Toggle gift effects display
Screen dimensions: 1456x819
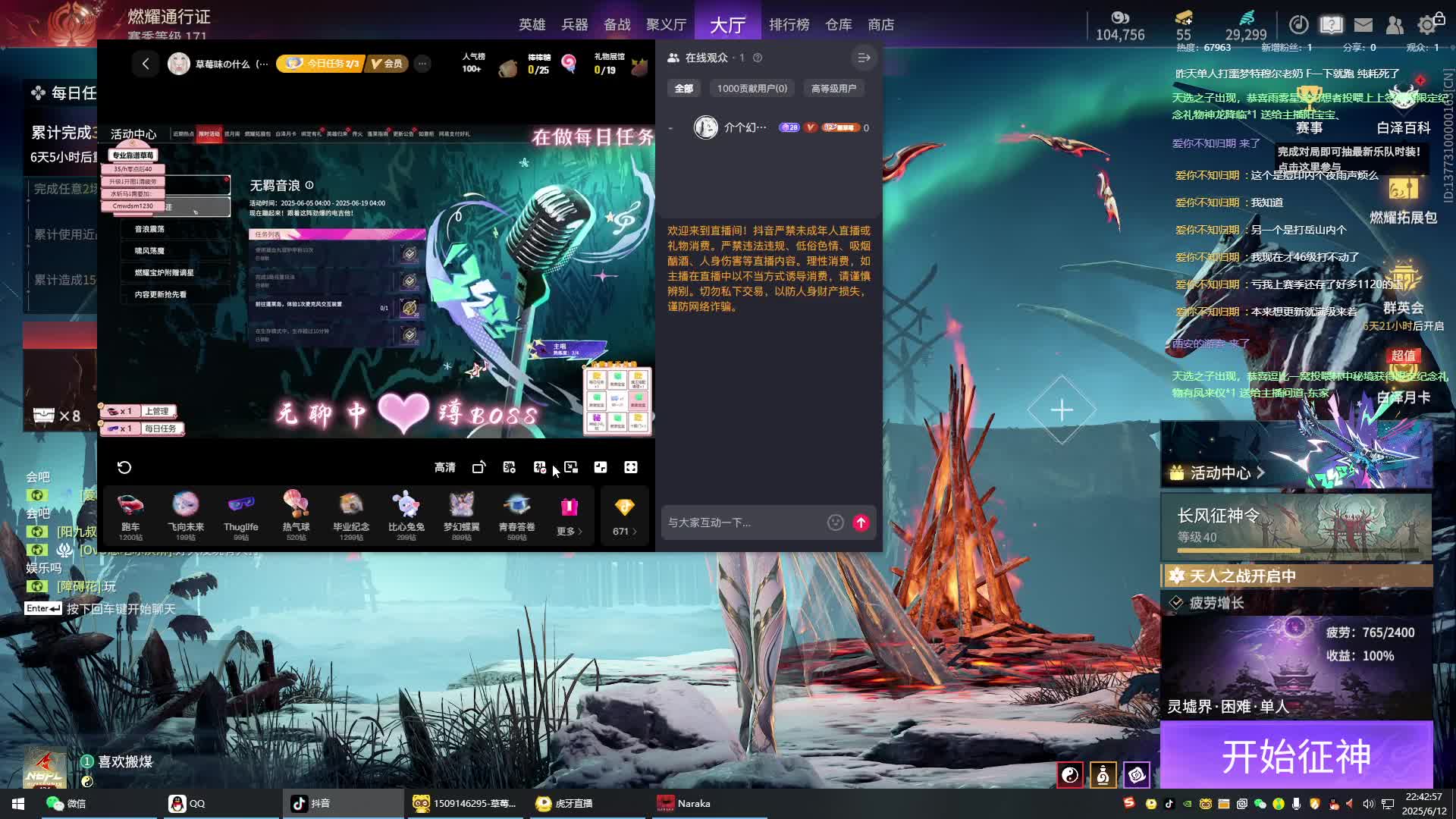tap(539, 467)
